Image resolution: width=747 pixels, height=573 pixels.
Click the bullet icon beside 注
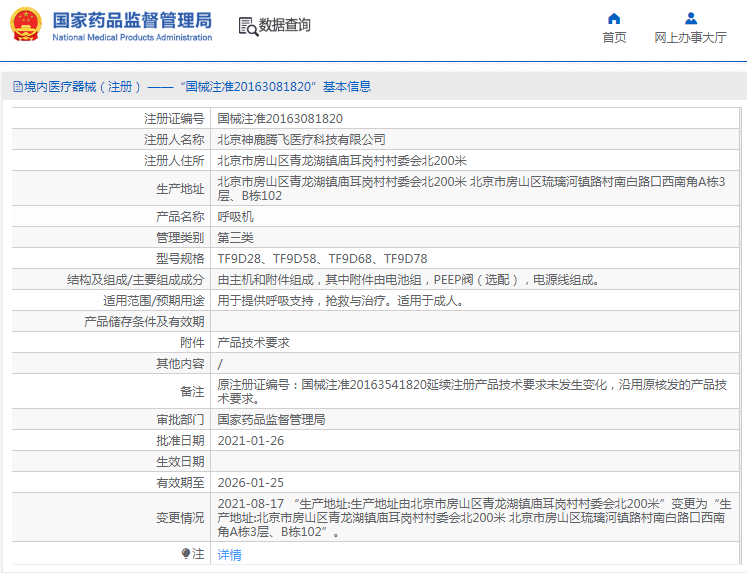(x=186, y=553)
